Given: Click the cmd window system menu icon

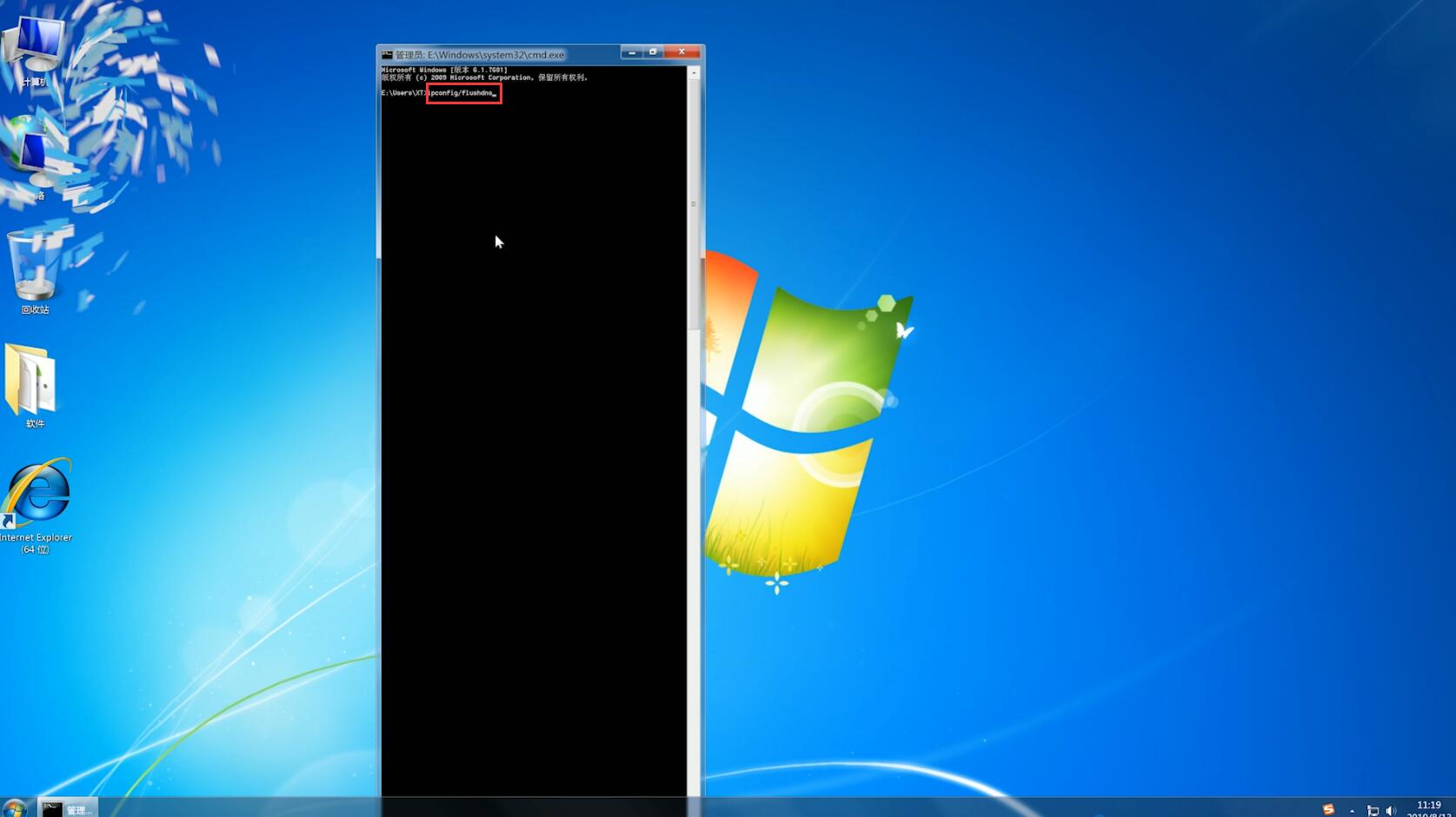Looking at the screenshot, I should point(387,55).
